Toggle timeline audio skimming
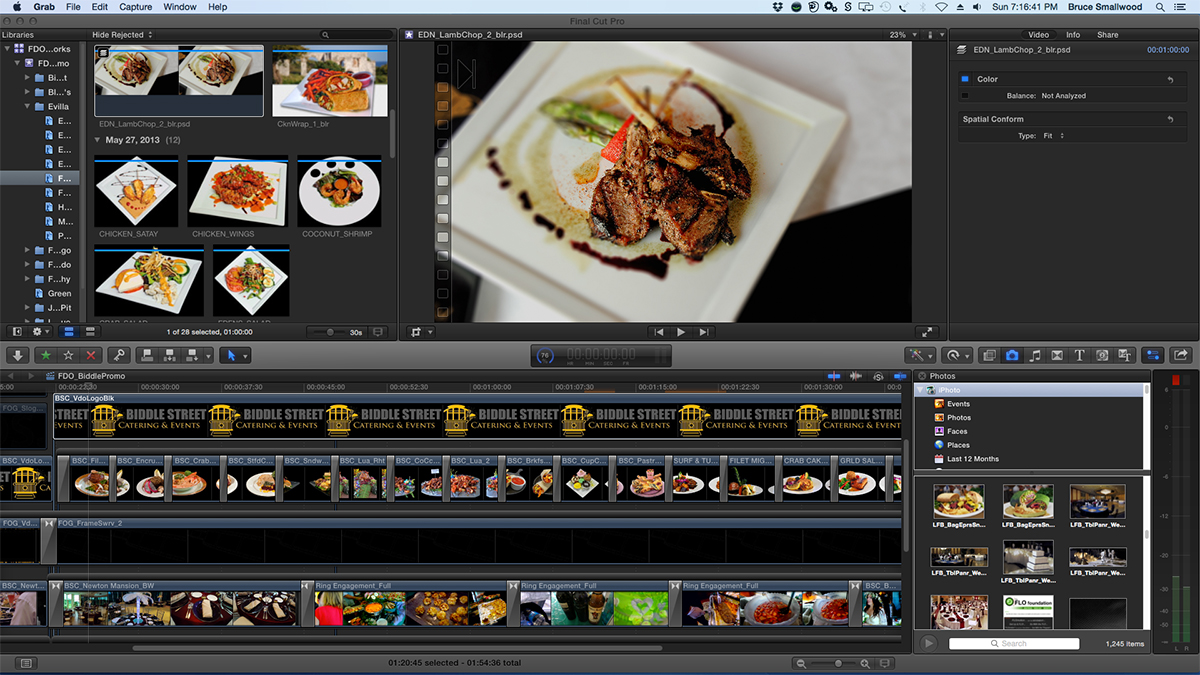Image resolution: width=1200 pixels, height=675 pixels. [856, 376]
